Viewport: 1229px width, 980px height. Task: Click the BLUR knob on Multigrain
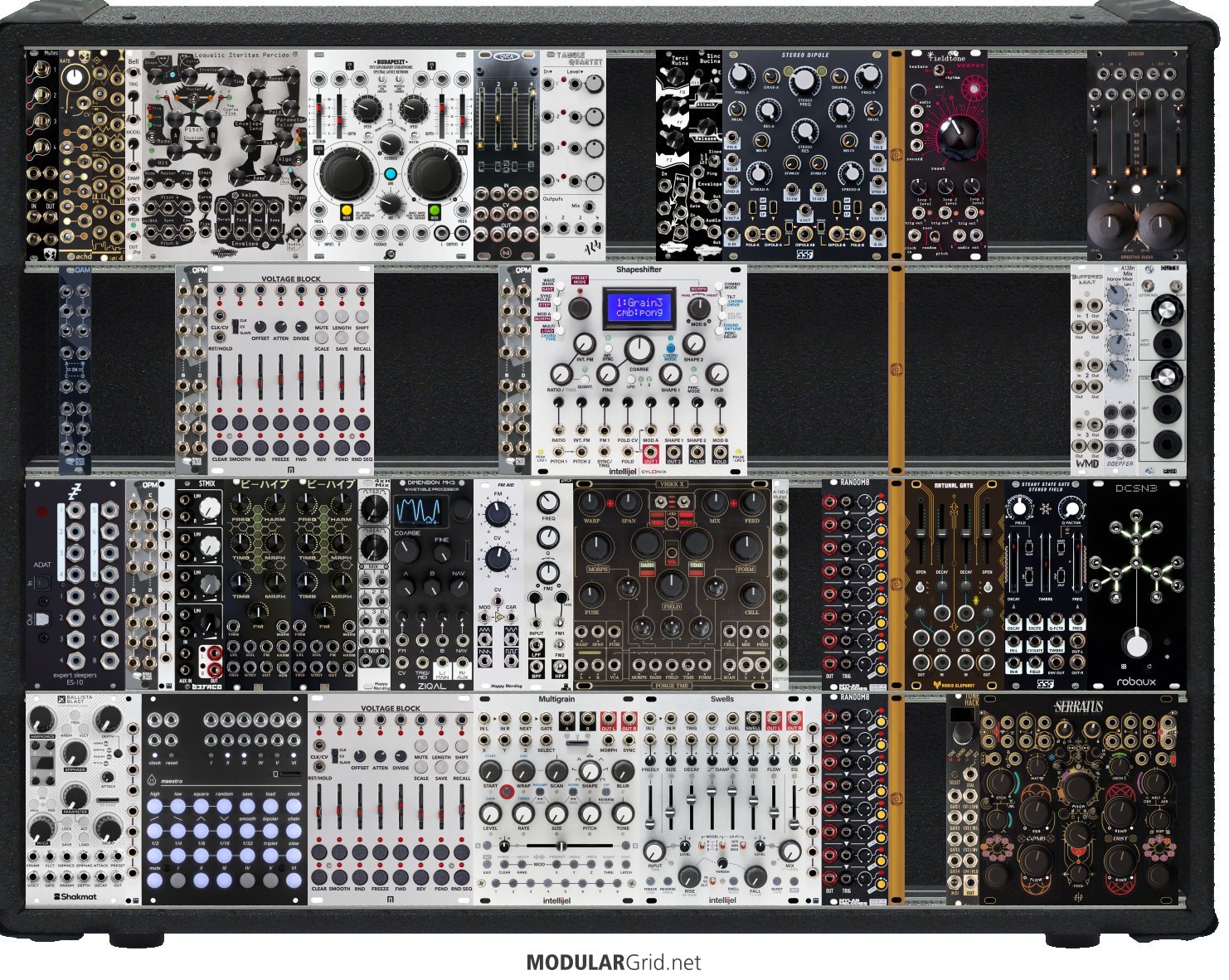tap(623, 770)
